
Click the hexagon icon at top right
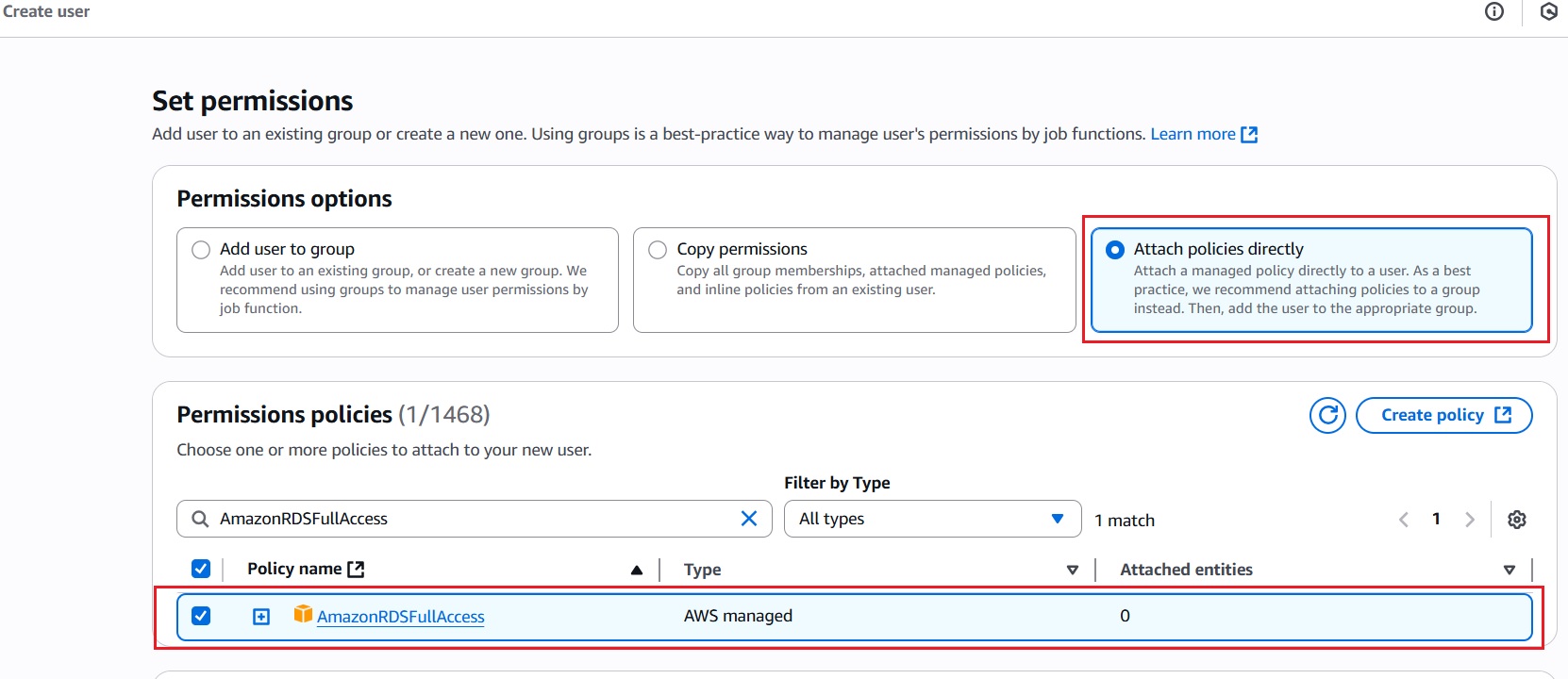tap(1549, 11)
